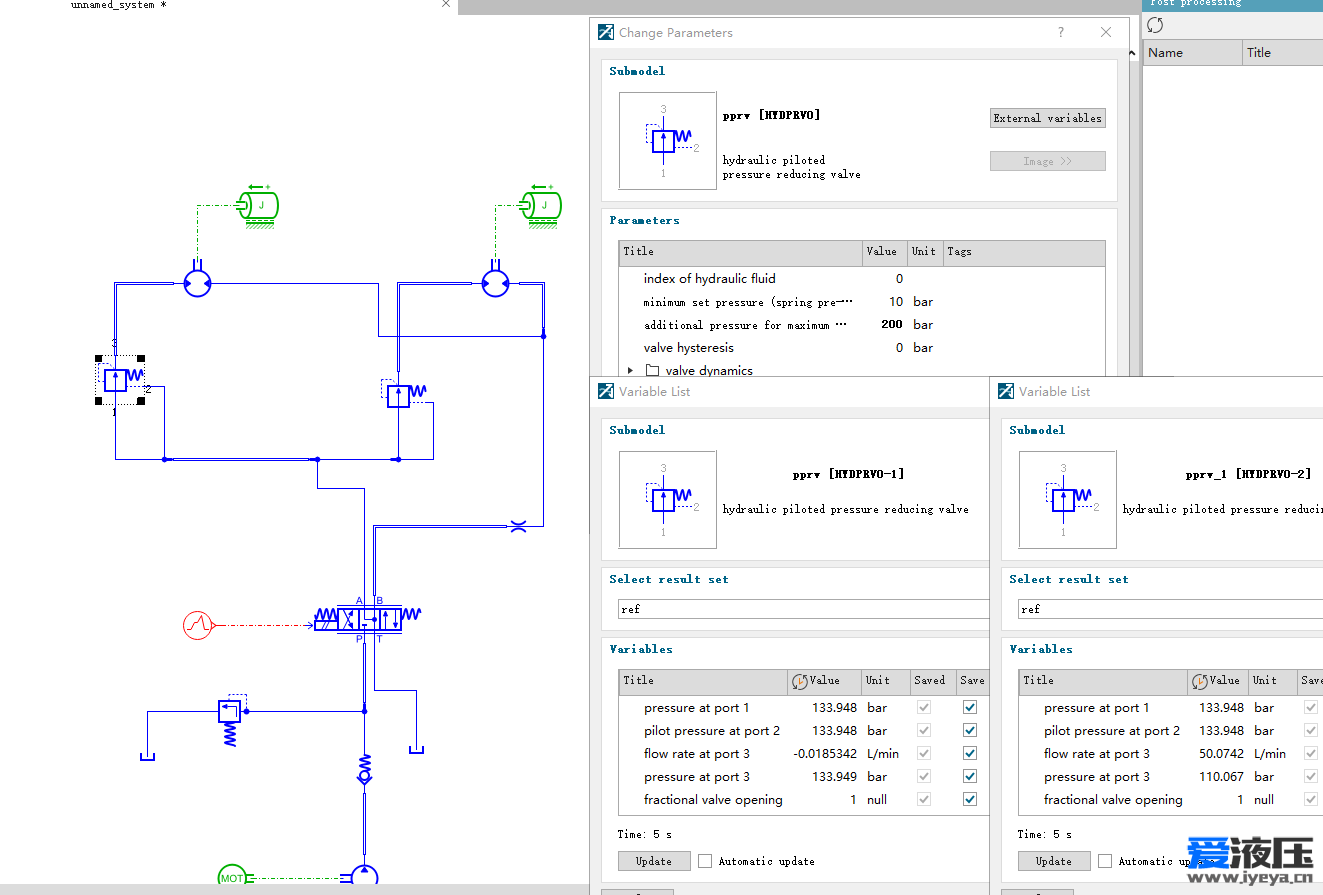Toggle Save checkbox for pressure at port 3

[969, 777]
